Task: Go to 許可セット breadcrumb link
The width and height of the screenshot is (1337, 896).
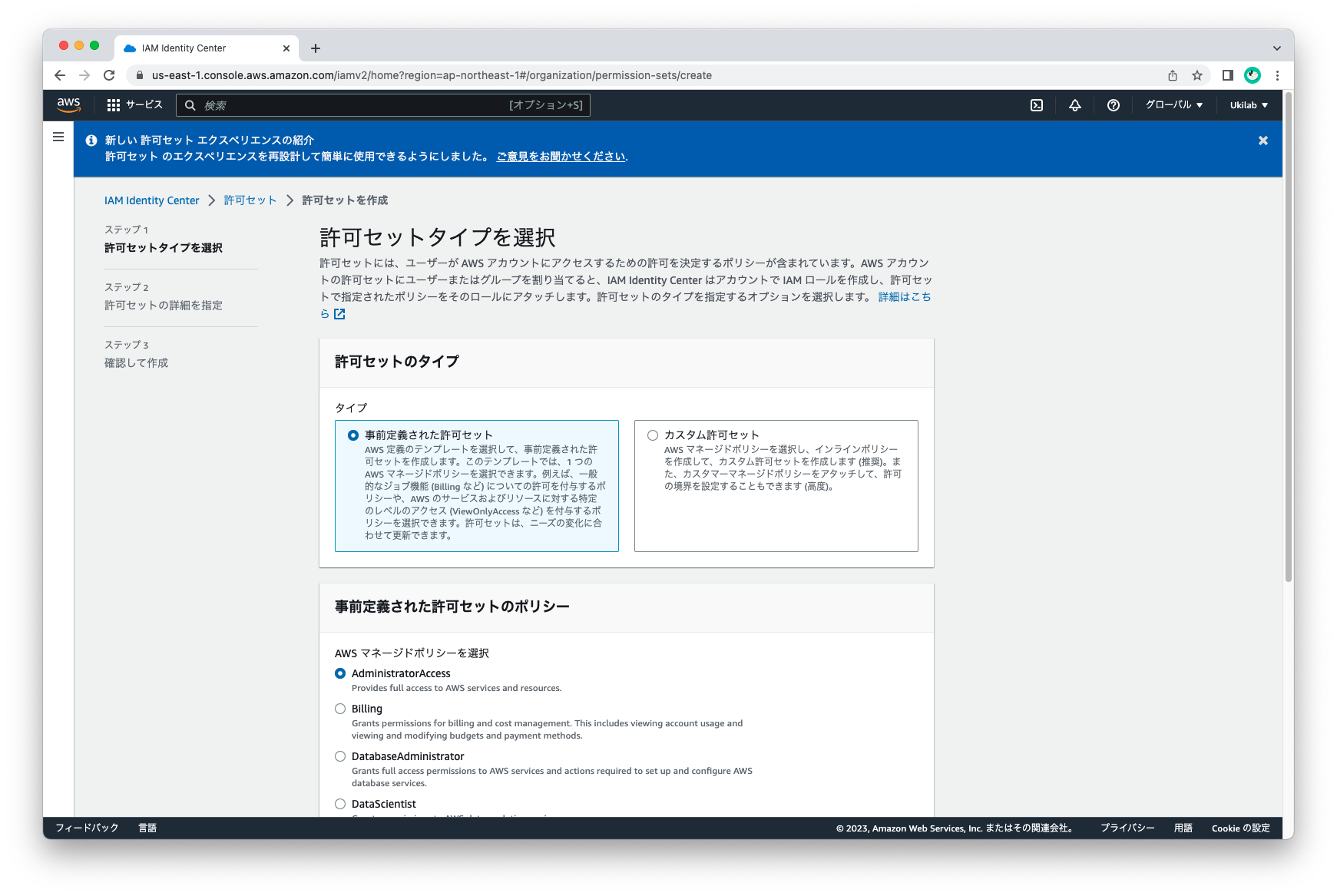Action: (x=250, y=200)
